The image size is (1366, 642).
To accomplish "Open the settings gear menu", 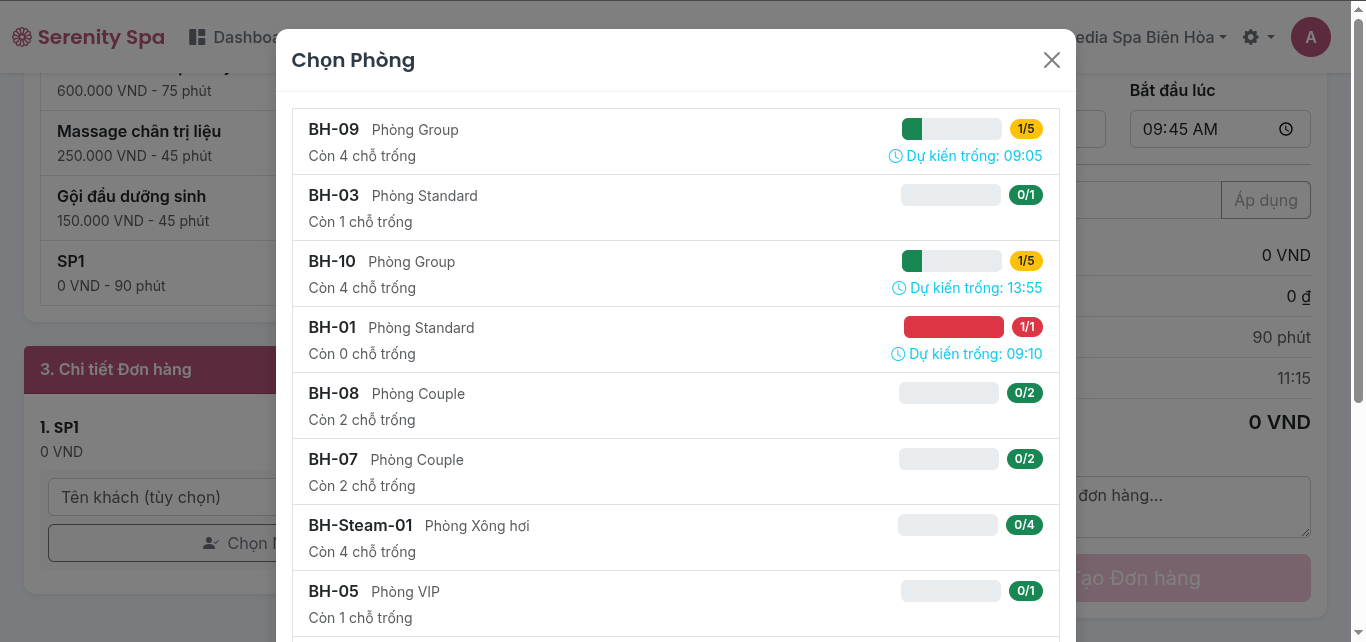I will pyautogui.click(x=1251, y=37).
